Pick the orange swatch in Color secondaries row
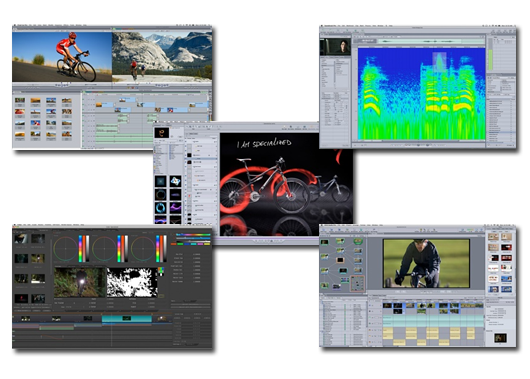The image size is (530, 379). pyautogui.click(x=173, y=243)
